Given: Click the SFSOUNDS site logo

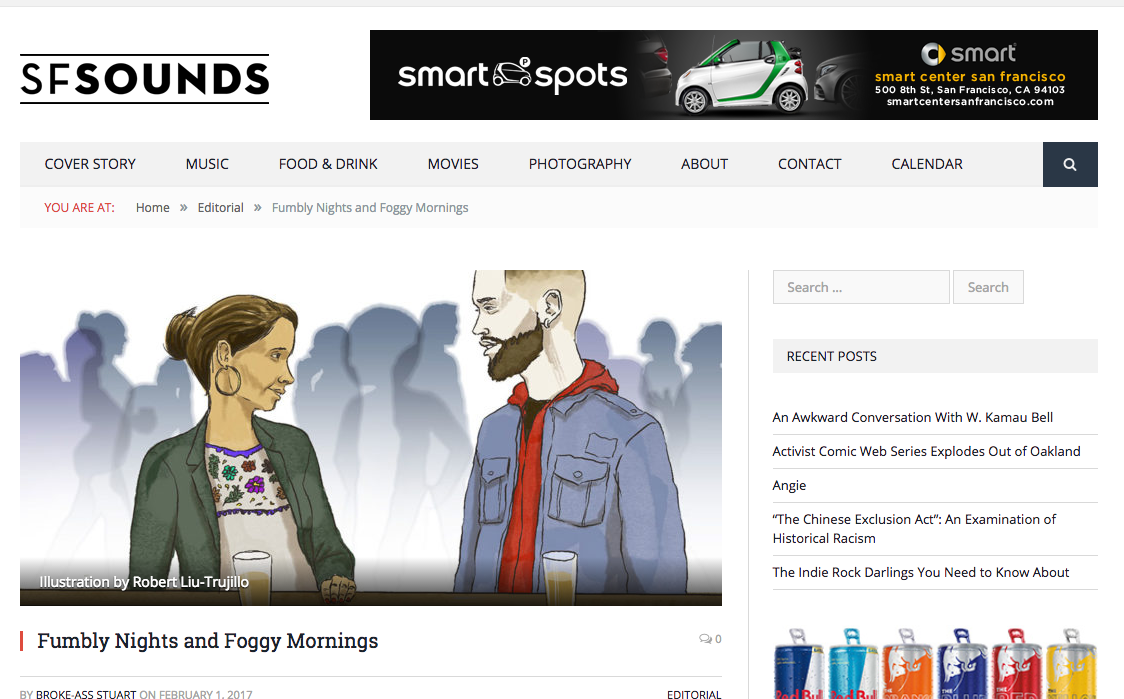Looking at the screenshot, I should pyautogui.click(x=145, y=79).
